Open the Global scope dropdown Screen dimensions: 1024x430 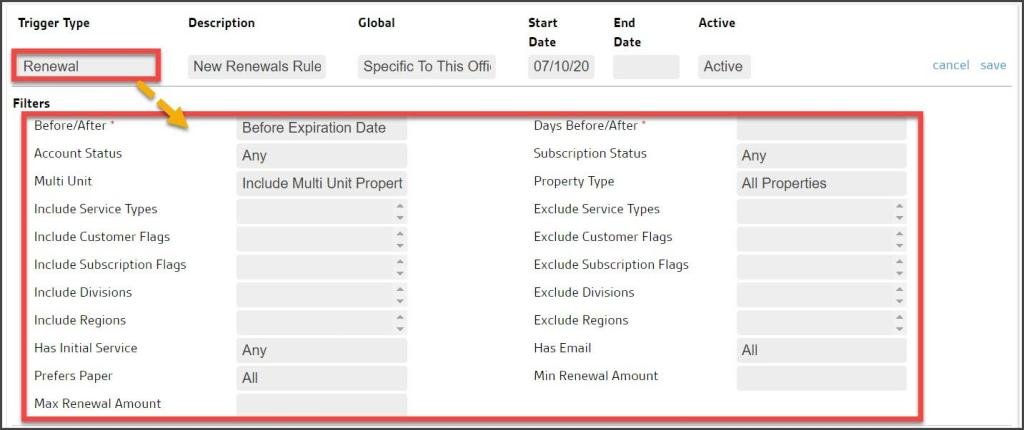[427, 66]
